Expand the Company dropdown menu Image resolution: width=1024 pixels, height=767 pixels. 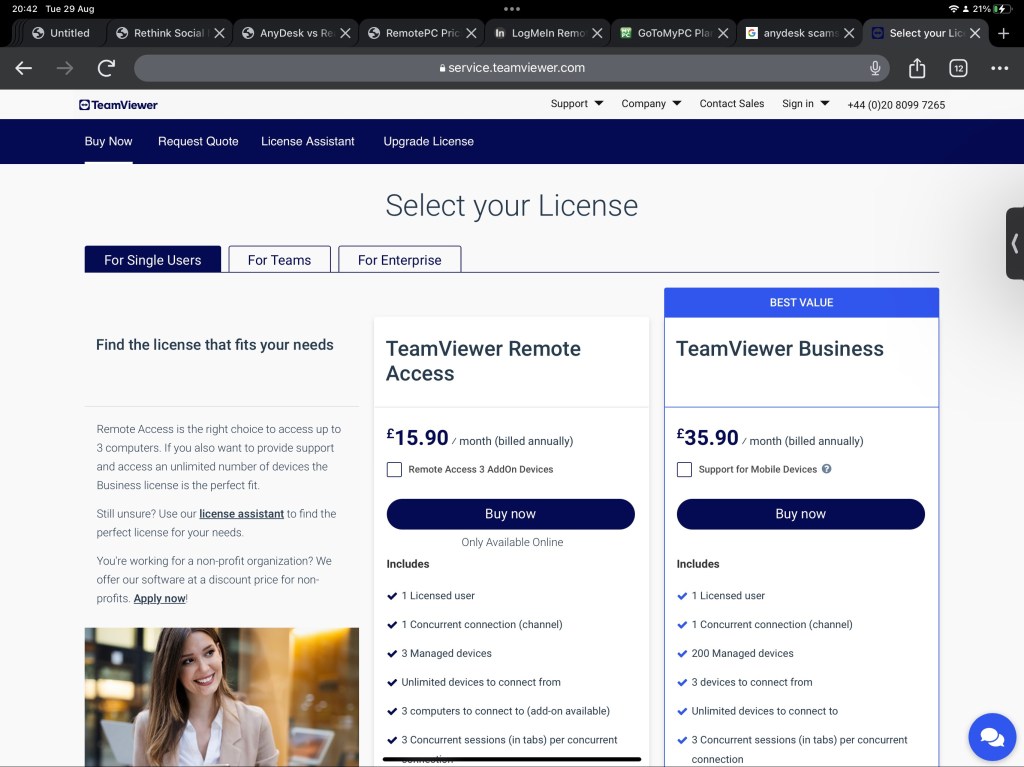(x=651, y=104)
